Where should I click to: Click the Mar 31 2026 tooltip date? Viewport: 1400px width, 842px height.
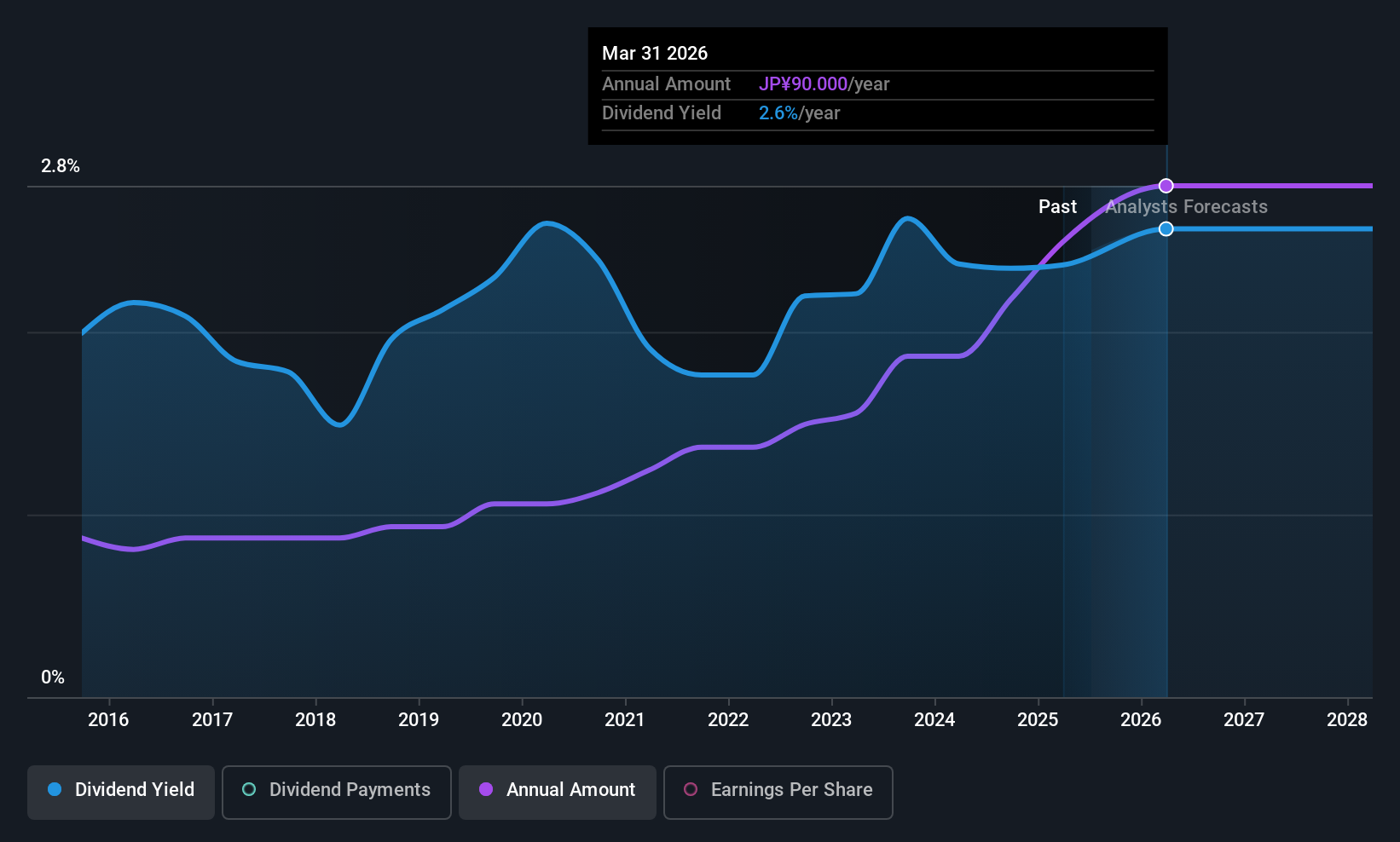tap(655, 54)
